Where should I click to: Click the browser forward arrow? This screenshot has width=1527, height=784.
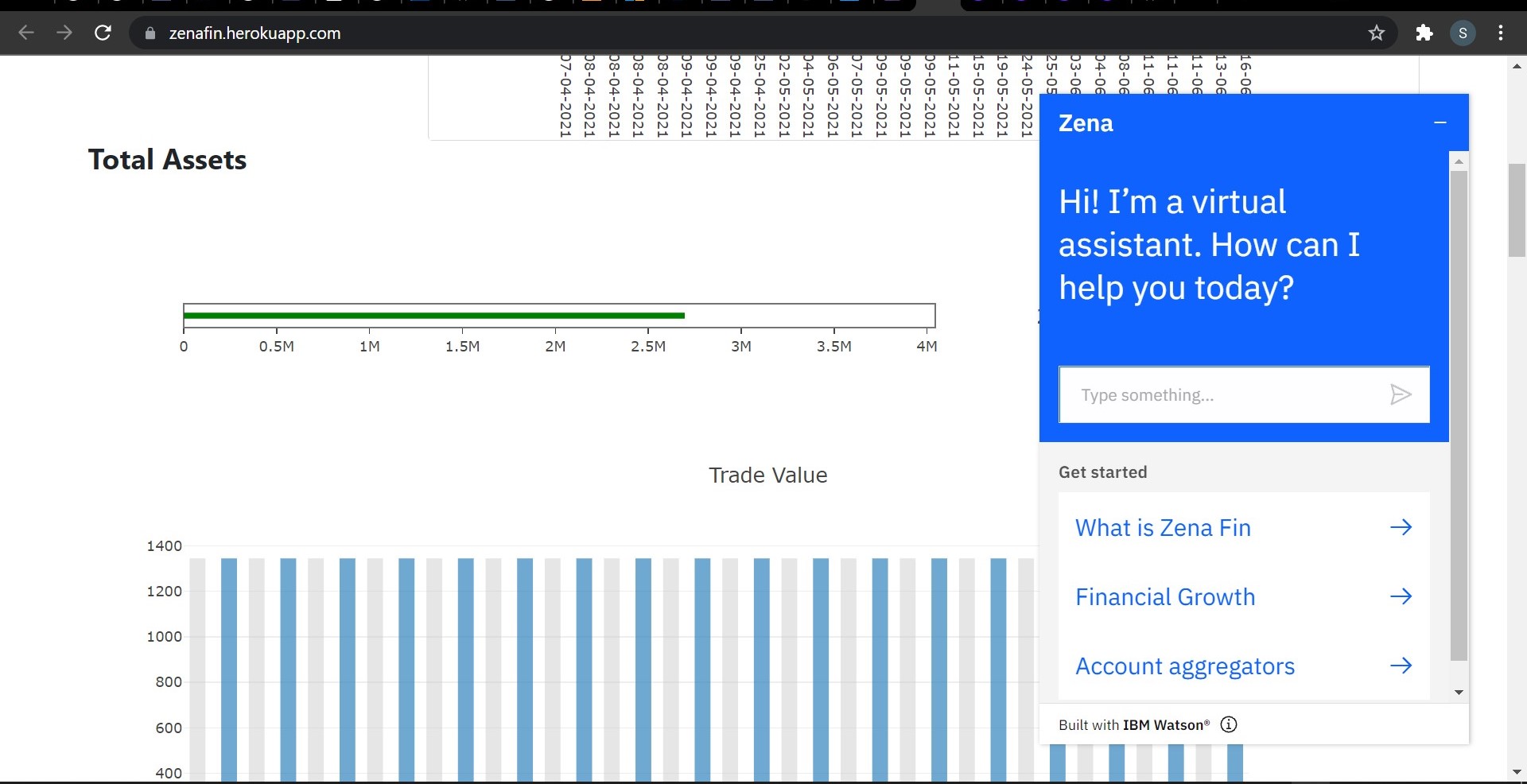[64, 33]
